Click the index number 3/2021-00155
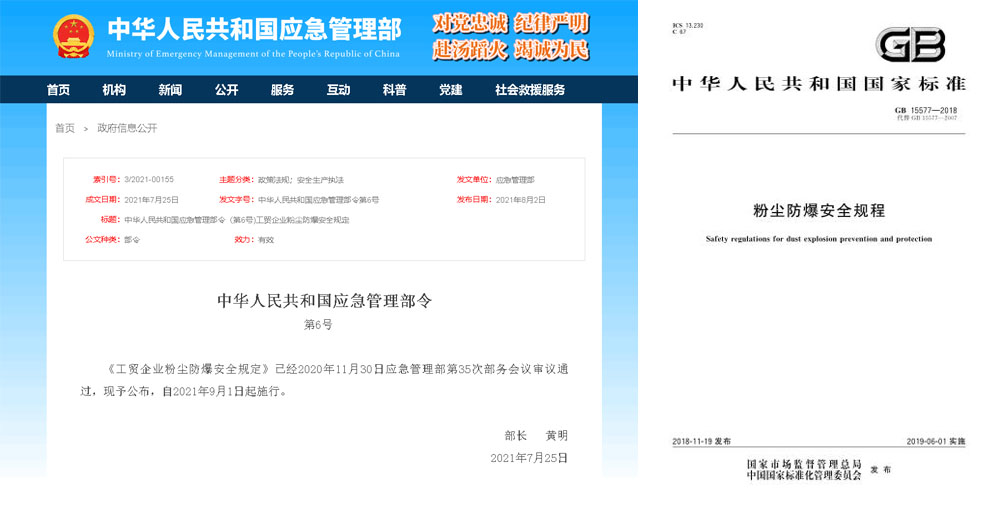This screenshot has height=509, width=1000. coord(149,180)
